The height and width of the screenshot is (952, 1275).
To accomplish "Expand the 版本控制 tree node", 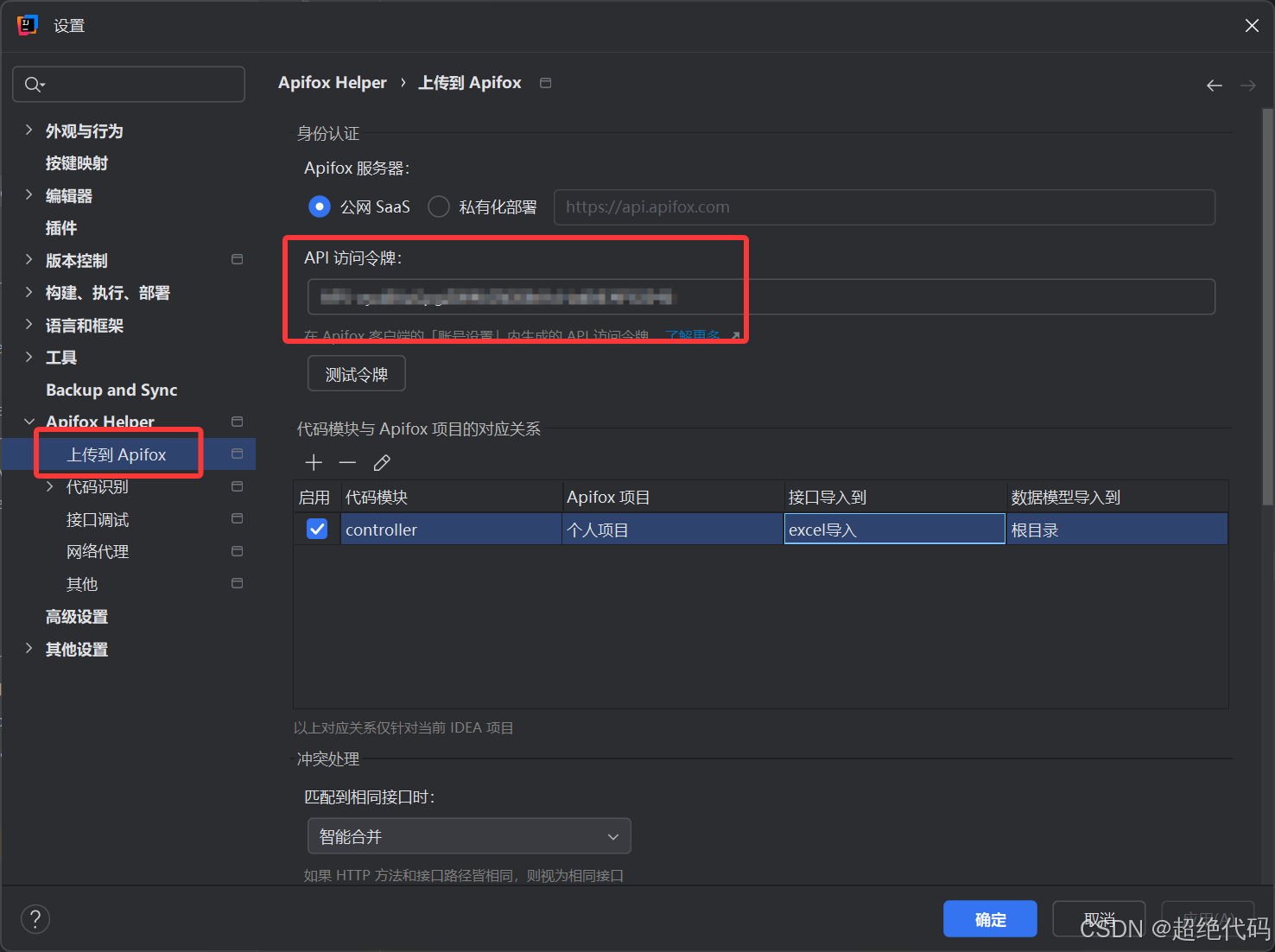I will point(29,260).
